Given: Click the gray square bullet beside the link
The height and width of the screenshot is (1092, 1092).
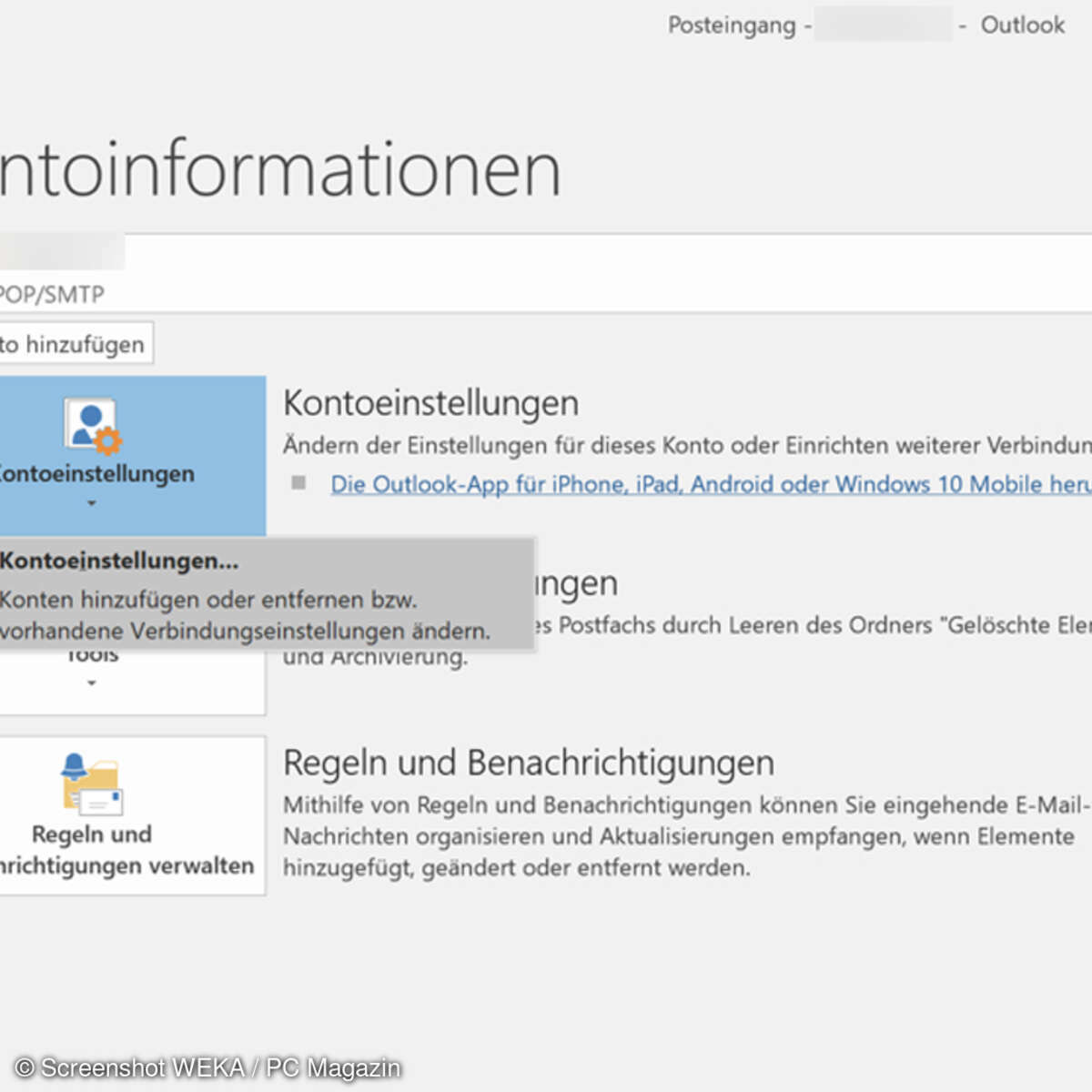Looking at the screenshot, I should click(x=298, y=482).
